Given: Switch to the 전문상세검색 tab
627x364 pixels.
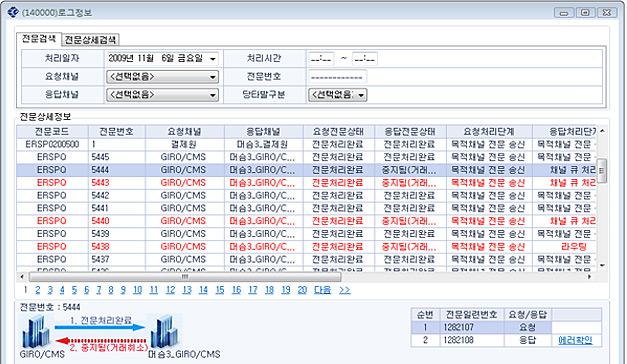Looking at the screenshot, I should point(90,40).
